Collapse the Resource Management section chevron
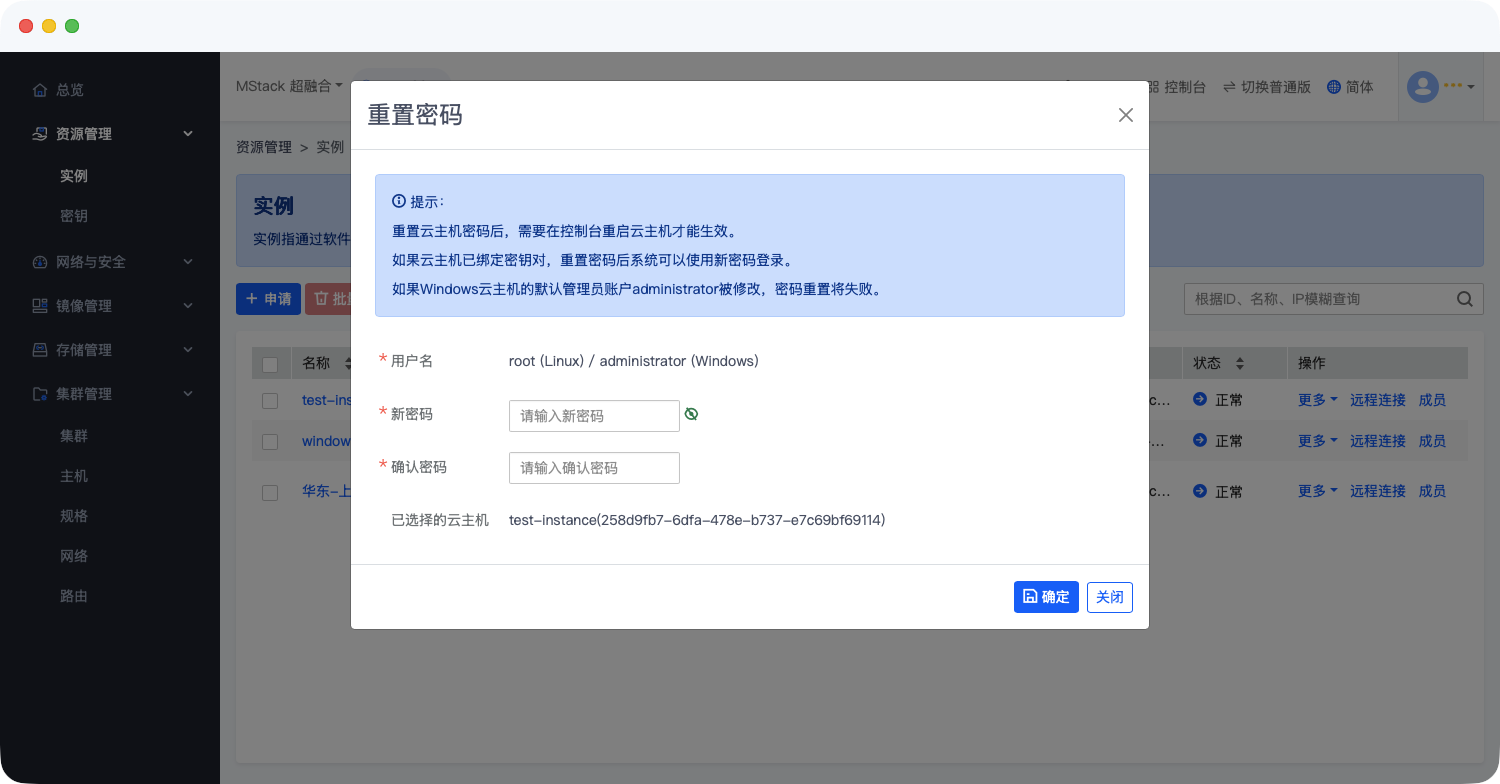 pyautogui.click(x=188, y=134)
